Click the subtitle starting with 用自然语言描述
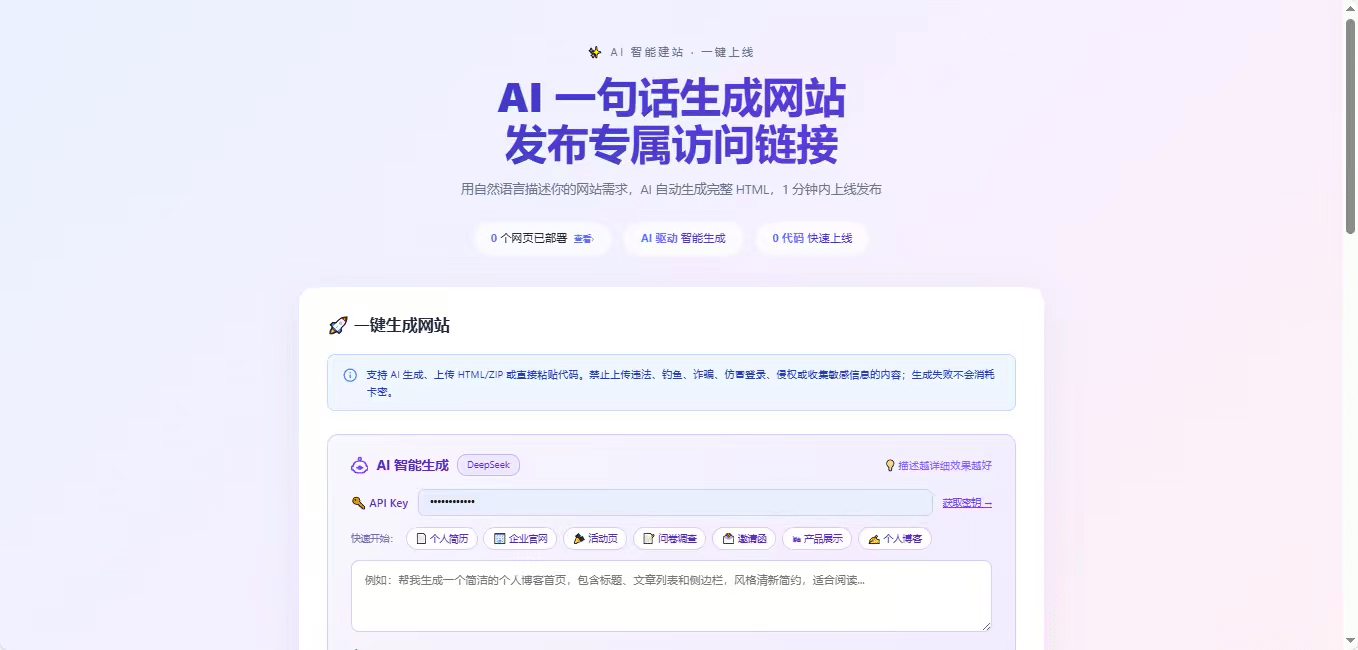This screenshot has height=650, width=1358. coord(671,190)
